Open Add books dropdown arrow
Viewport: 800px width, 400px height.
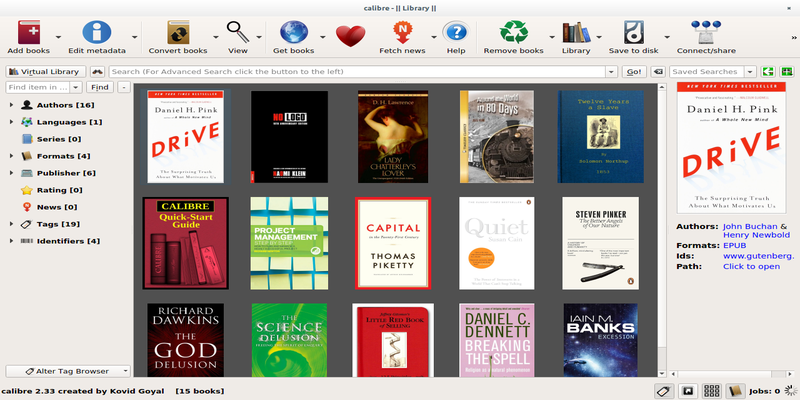[58, 37]
